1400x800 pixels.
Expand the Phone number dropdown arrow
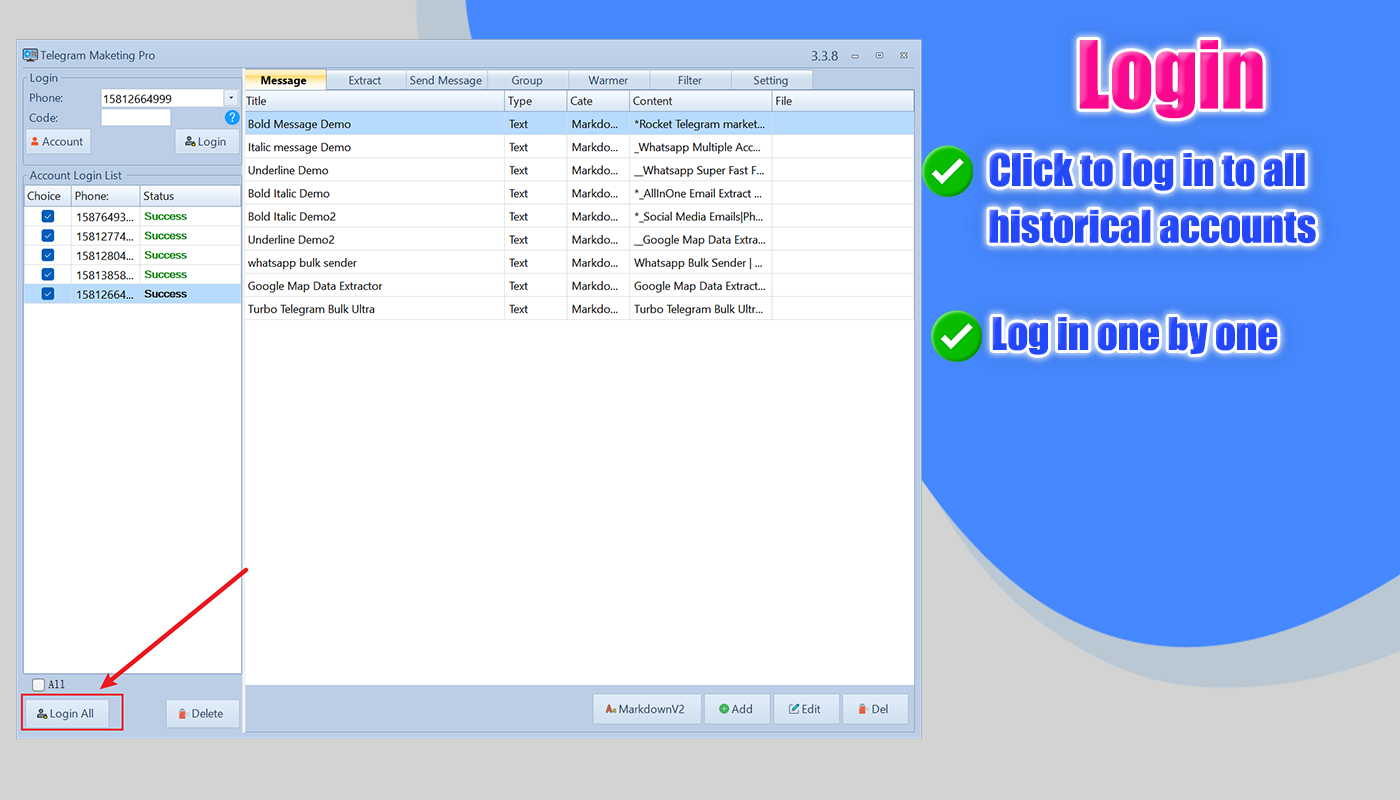[x=231, y=98]
